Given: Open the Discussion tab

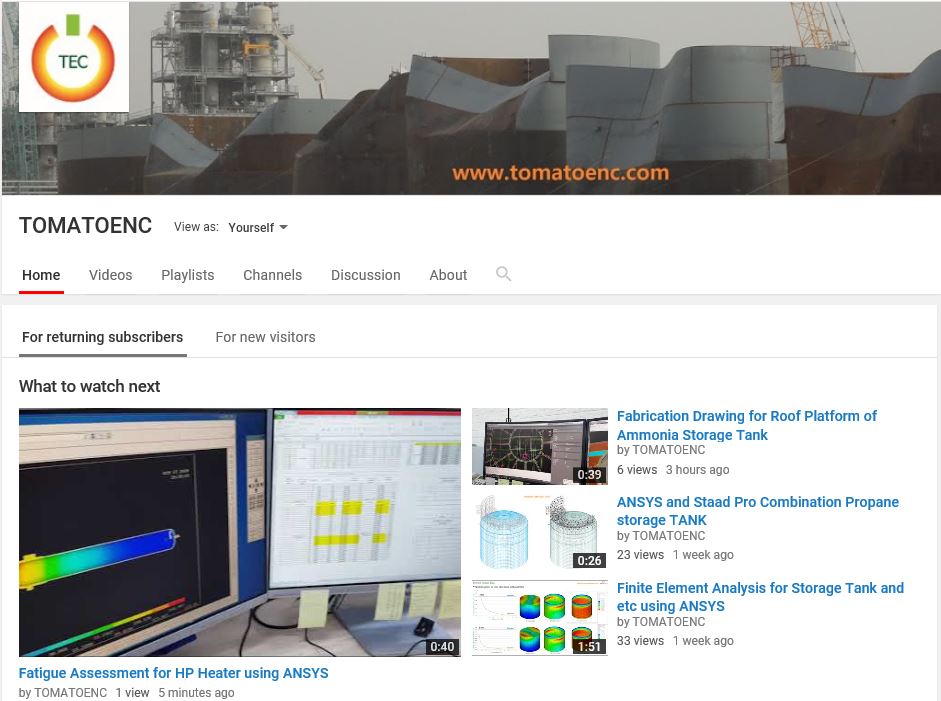Looking at the screenshot, I should coord(365,275).
